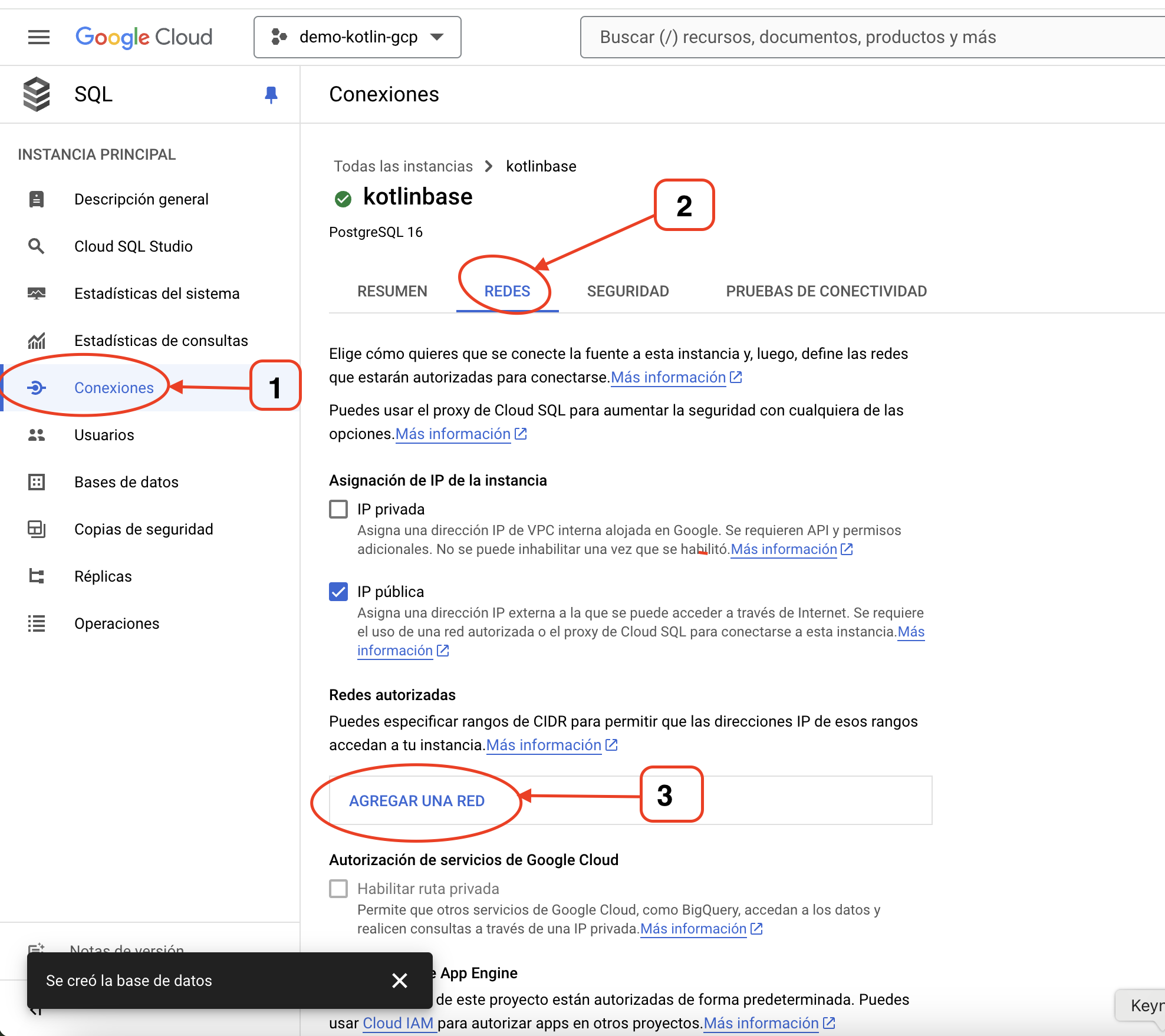Uncheck the IP pública checkbox
This screenshot has width=1165, height=1036.
click(x=338, y=592)
